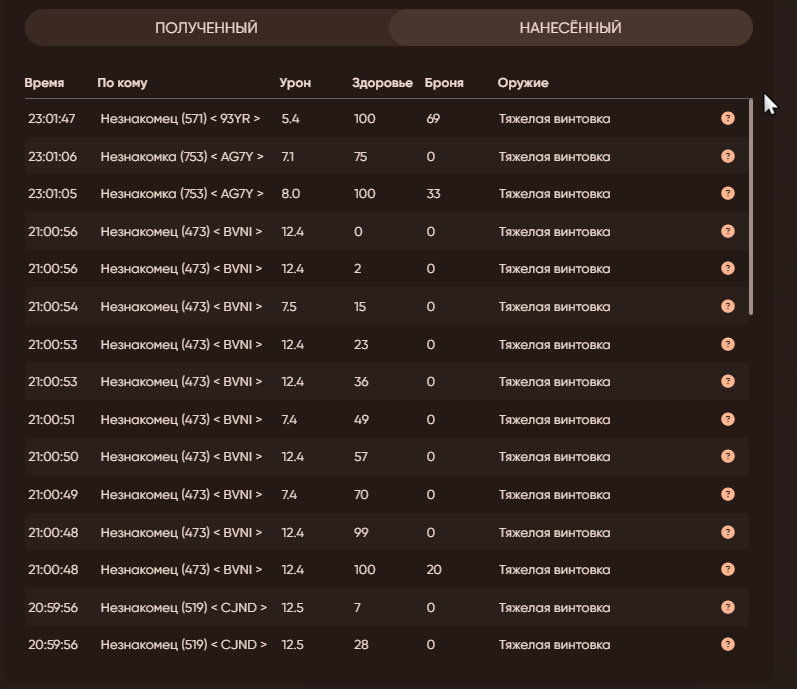Select the health value 23
The width and height of the screenshot is (797, 689).
tap(361, 344)
